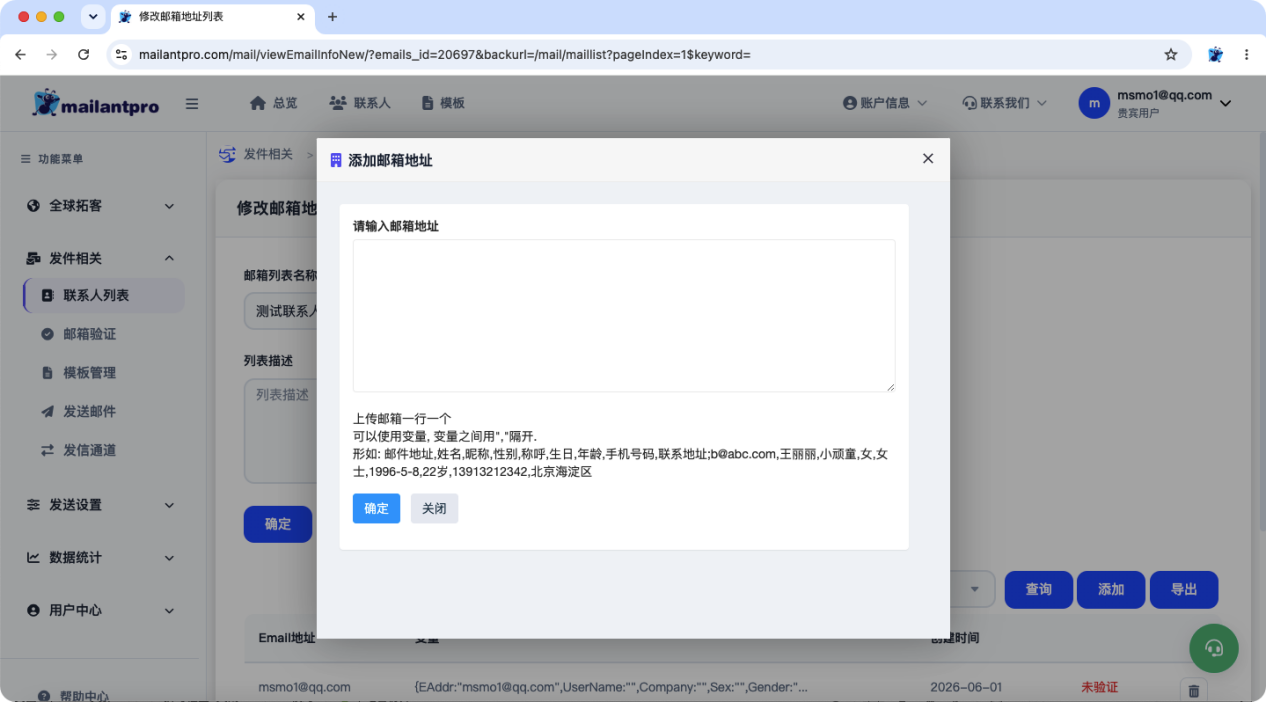Click the blue user avatar icon
The image size is (1266, 702).
pyautogui.click(x=1094, y=103)
